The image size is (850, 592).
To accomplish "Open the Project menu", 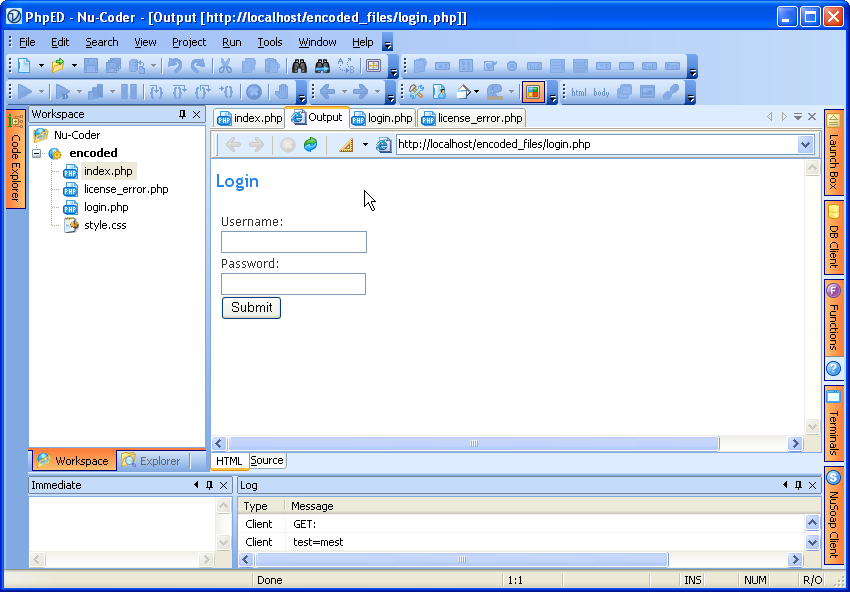I will [x=188, y=42].
